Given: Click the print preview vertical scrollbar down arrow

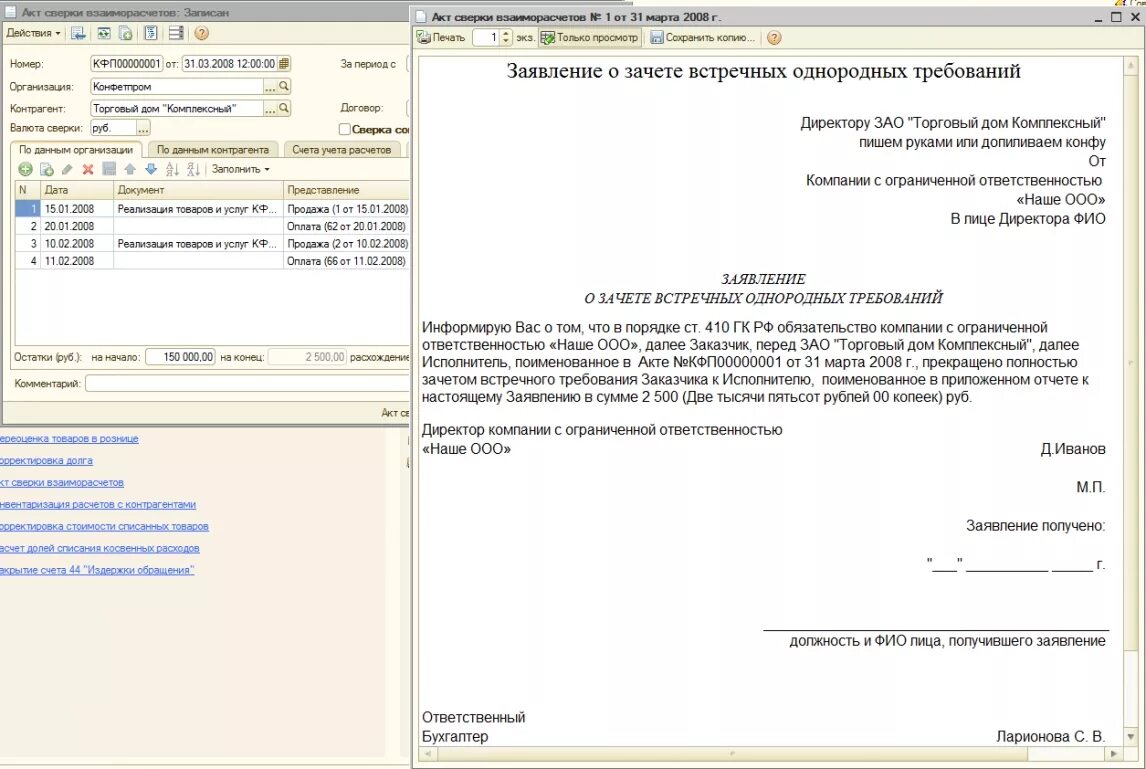Looking at the screenshot, I should click(x=1131, y=736).
